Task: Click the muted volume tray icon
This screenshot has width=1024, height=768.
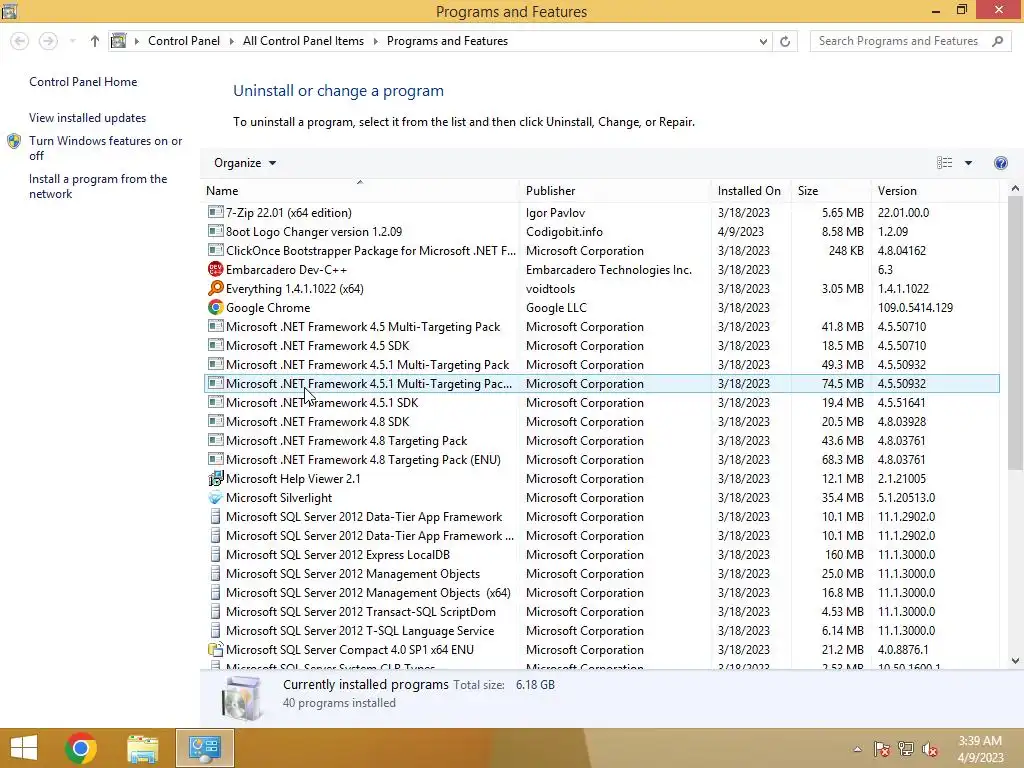Action: [x=930, y=749]
